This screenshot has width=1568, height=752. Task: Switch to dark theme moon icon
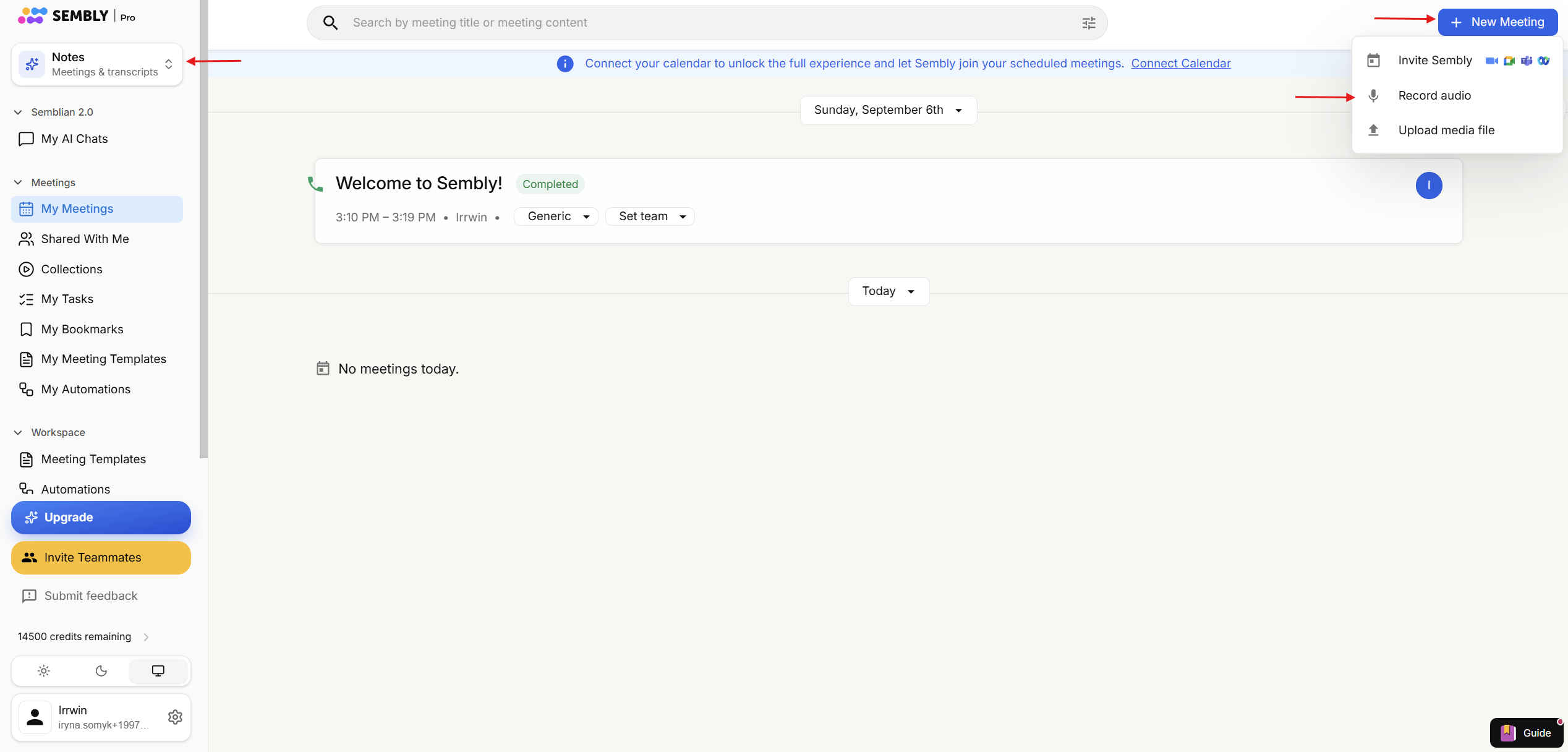pyautogui.click(x=101, y=671)
